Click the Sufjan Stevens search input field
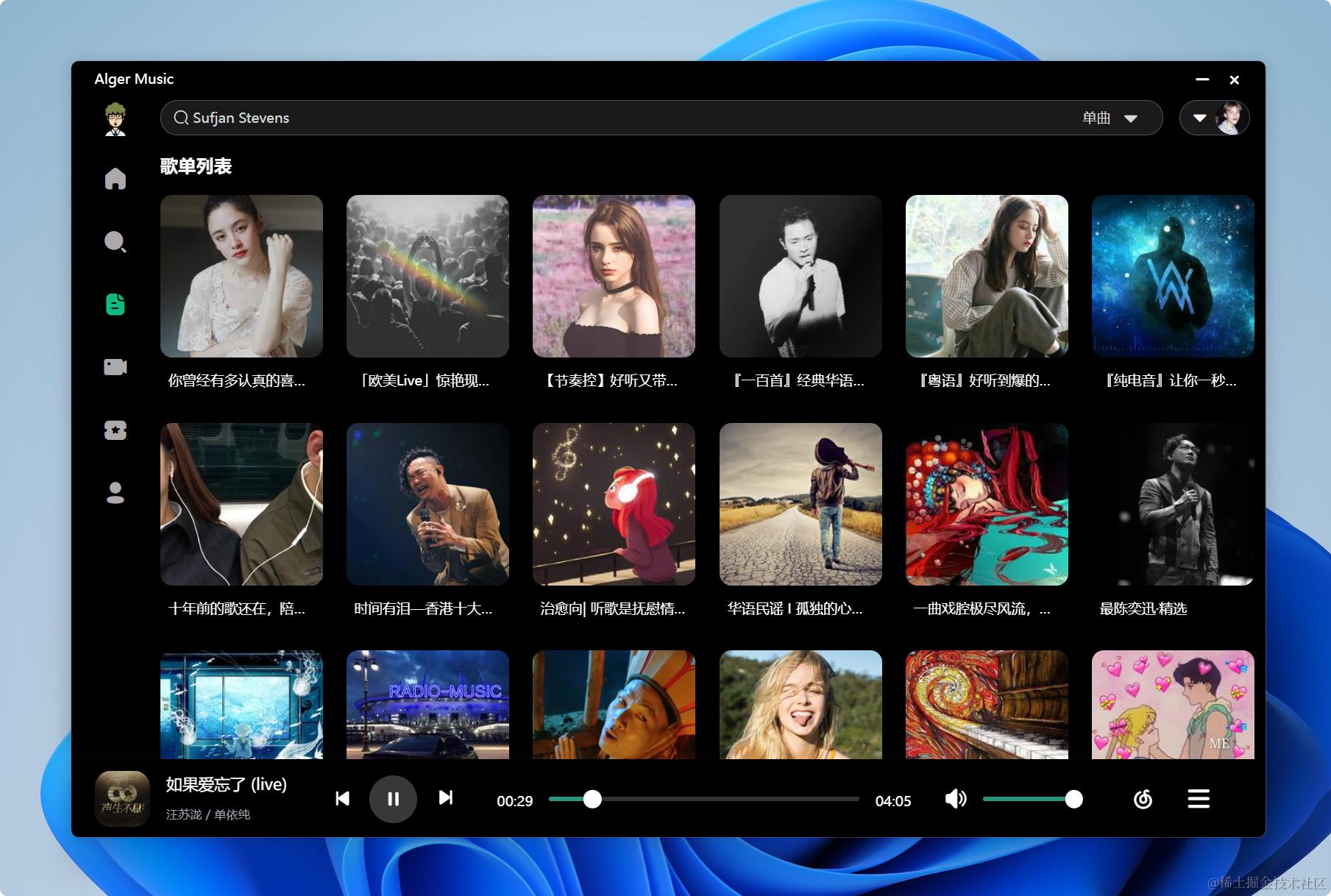 (x=661, y=118)
